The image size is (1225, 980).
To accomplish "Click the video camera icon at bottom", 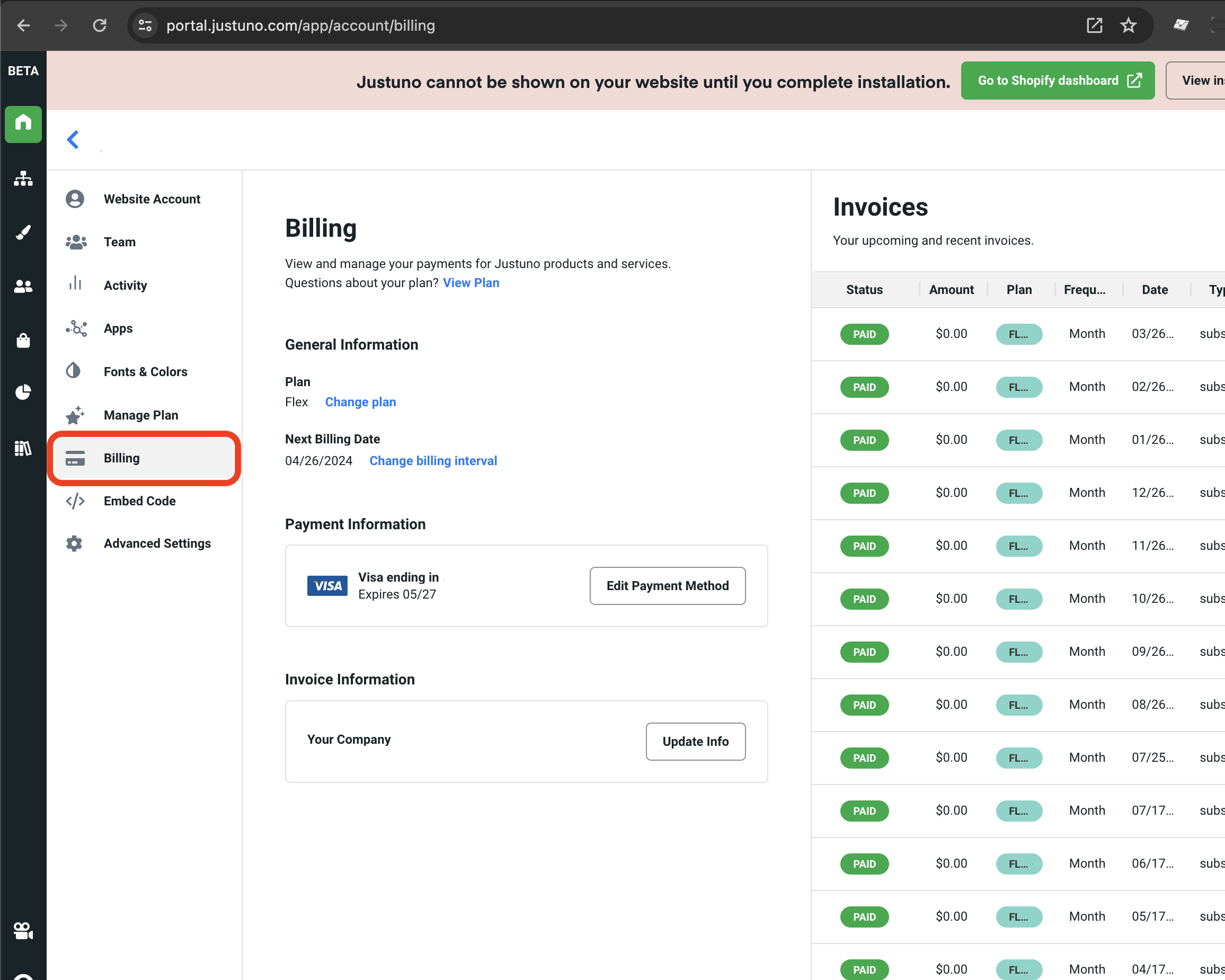I will (23, 930).
